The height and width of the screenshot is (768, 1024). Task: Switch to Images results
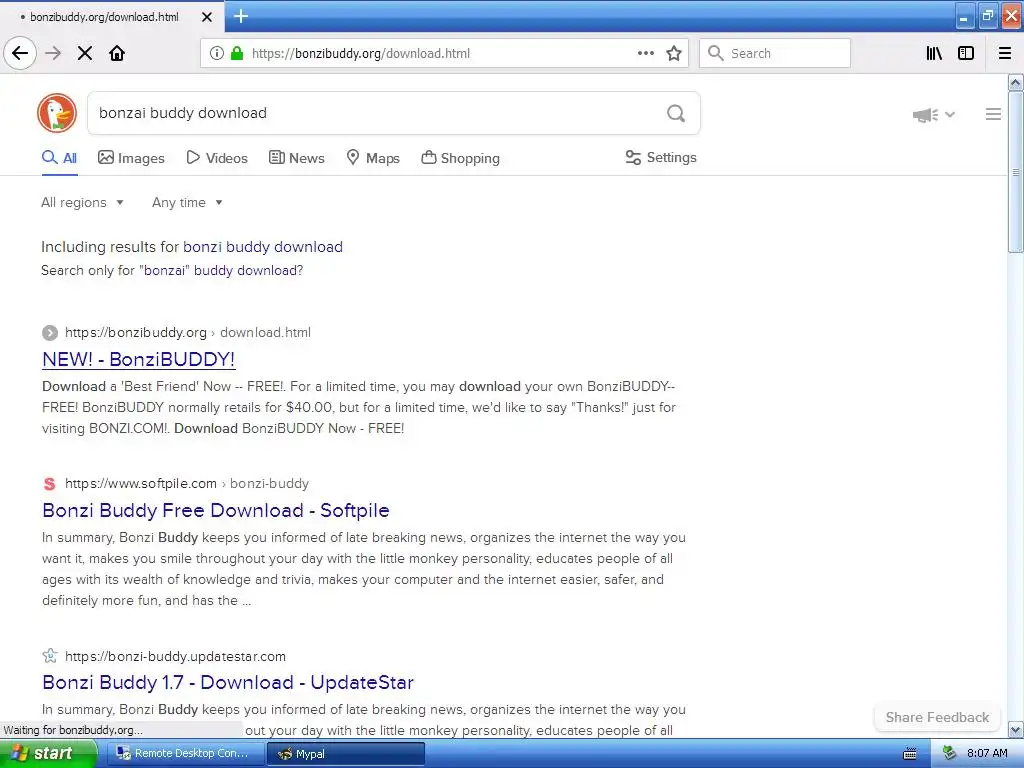point(131,158)
